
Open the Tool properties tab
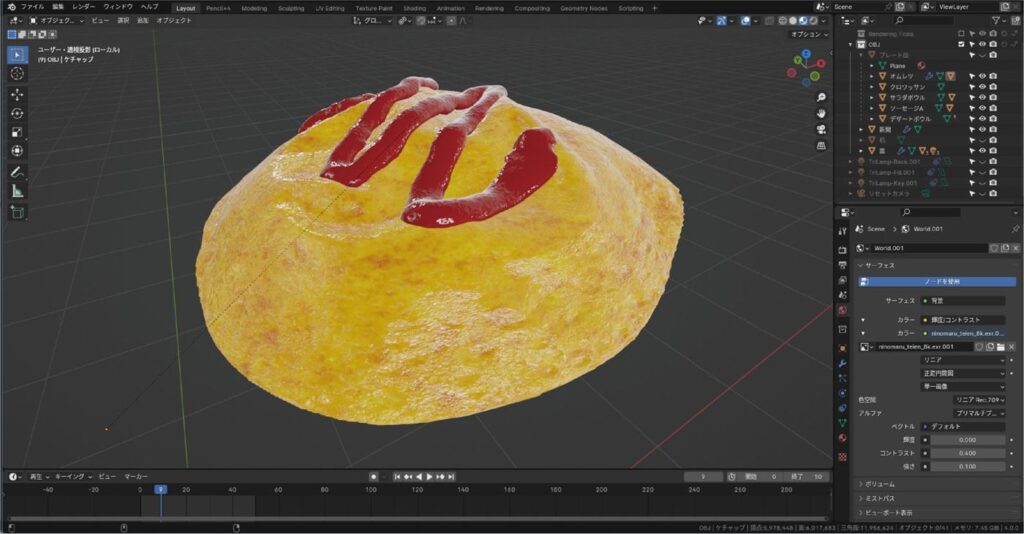[842, 230]
